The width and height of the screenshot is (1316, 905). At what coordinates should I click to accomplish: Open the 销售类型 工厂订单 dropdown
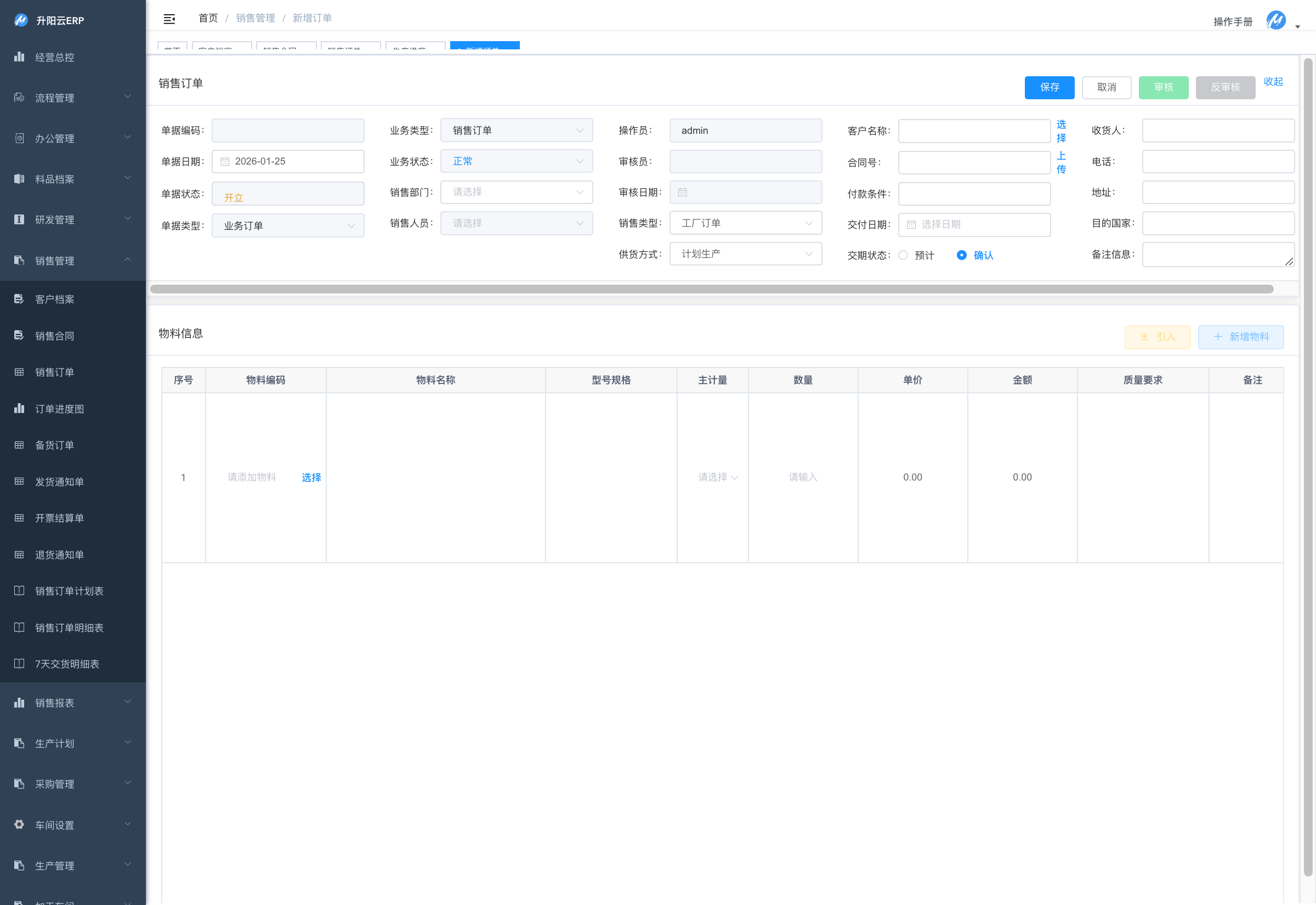point(745,223)
